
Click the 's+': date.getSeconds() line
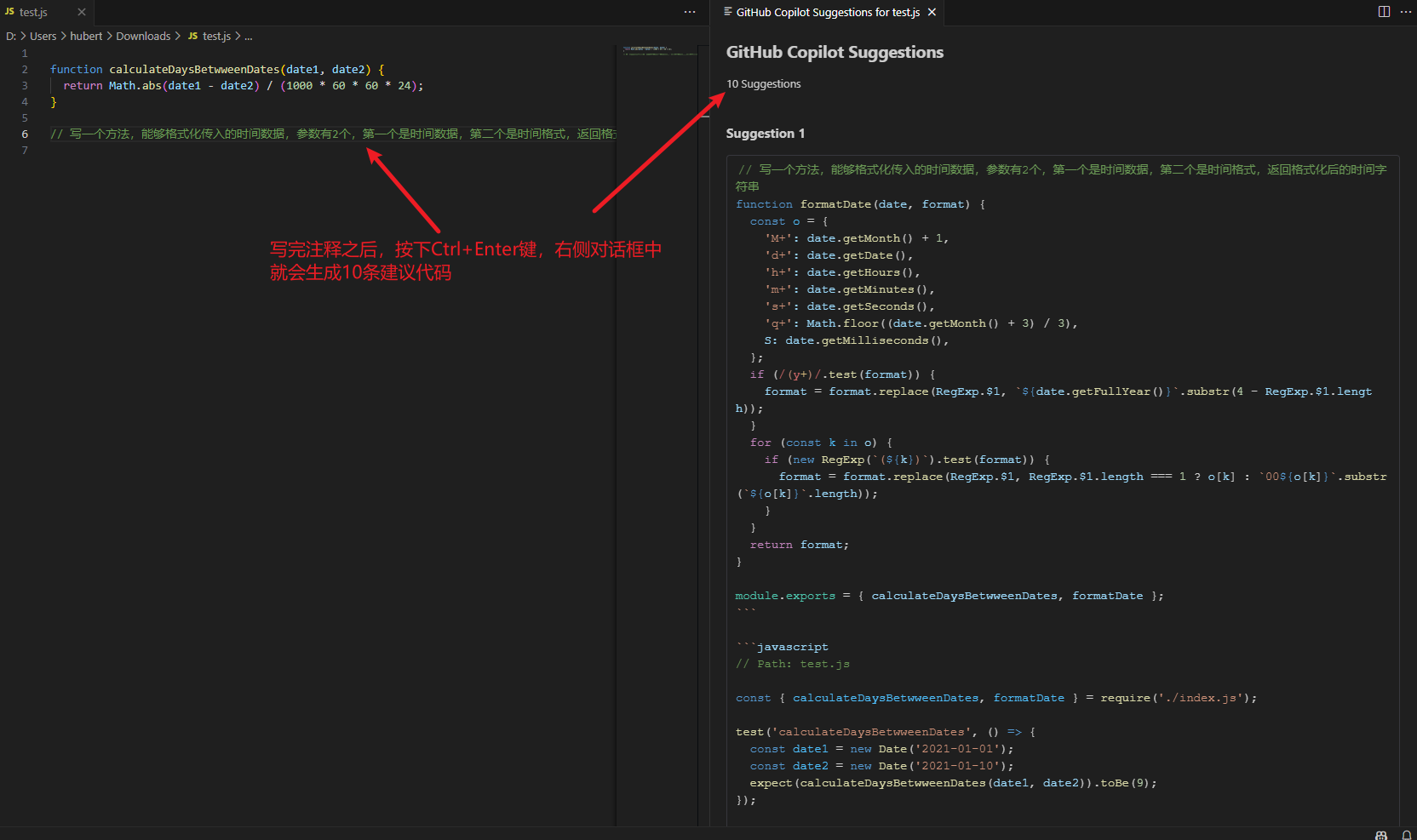(849, 306)
